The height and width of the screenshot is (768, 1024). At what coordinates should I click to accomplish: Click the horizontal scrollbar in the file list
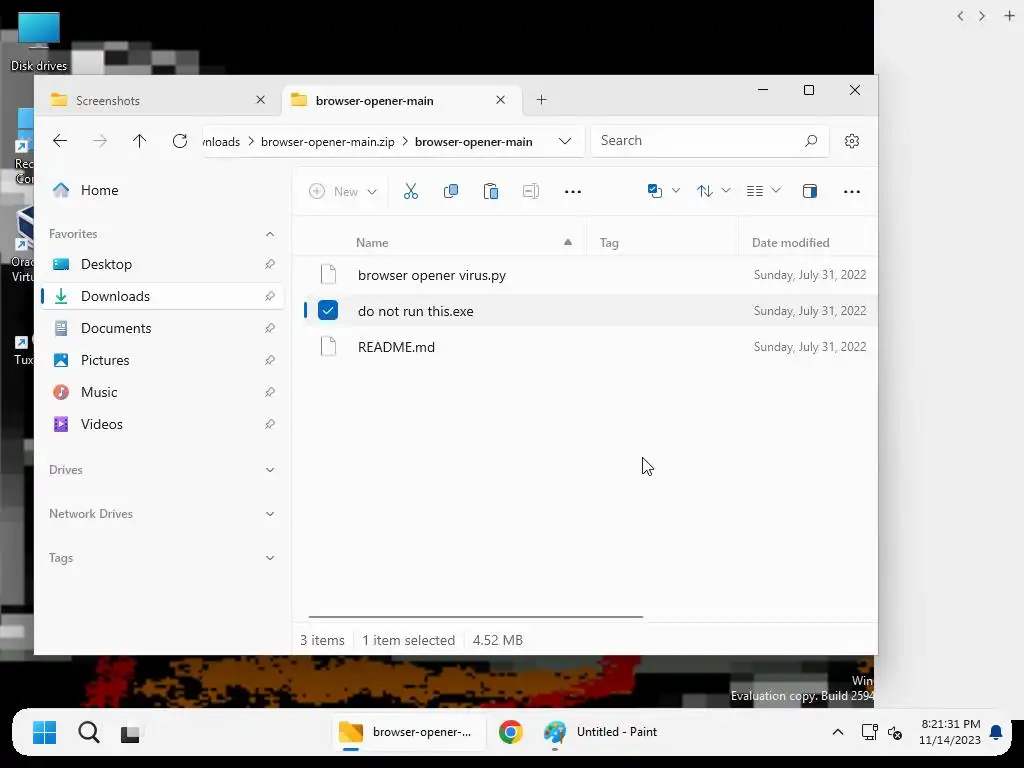(476, 616)
